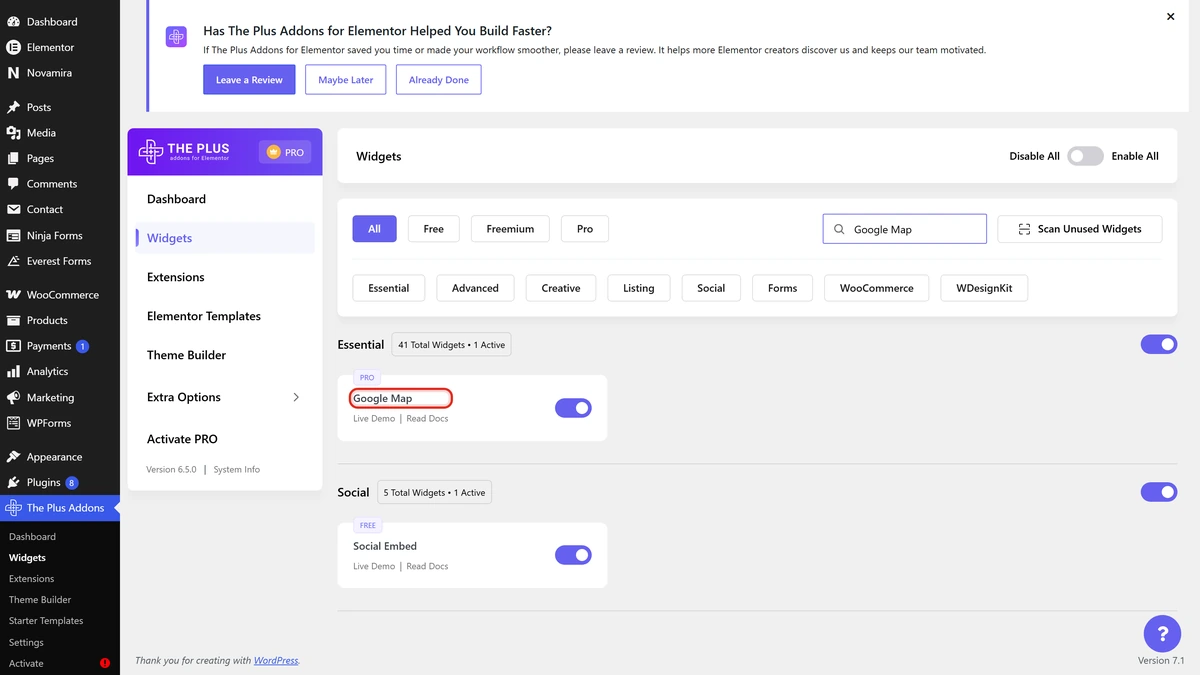
Task: Click the Media library icon
Action: coord(13,133)
